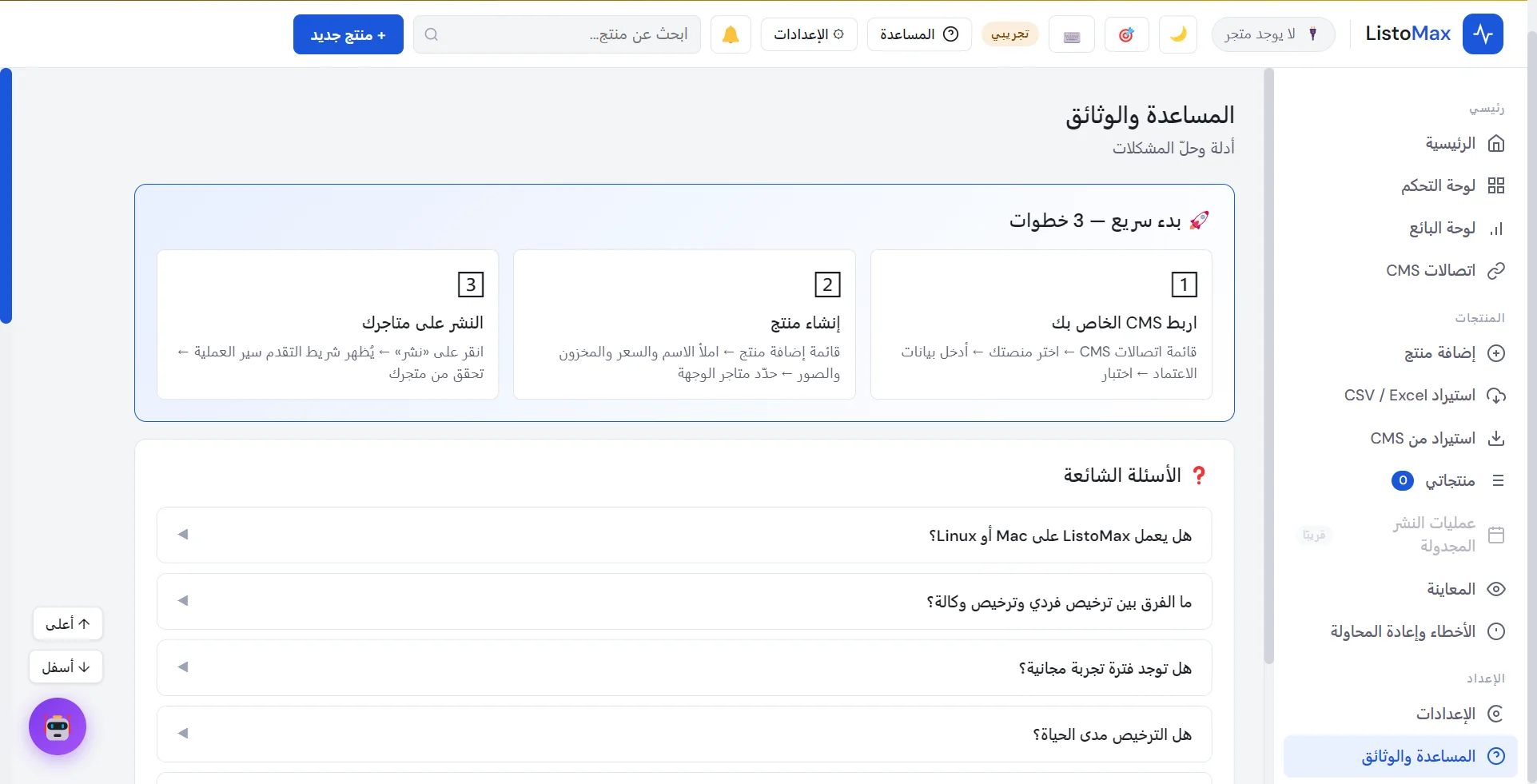Click the 0 count badge next to منتجاتي
The width and height of the screenshot is (1537, 784).
(x=1403, y=480)
